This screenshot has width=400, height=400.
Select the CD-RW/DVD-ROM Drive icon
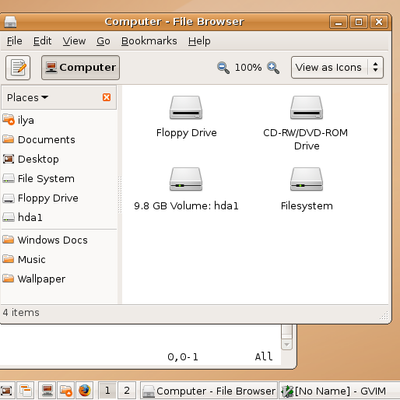click(306, 108)
